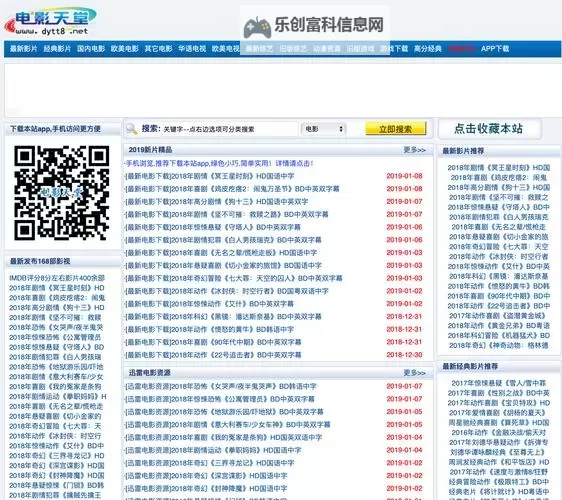Open 最新电影下载 link for《七大罪:天空的囚人》
This screenshot has height=500, width=562.
(x=234, y=278)
